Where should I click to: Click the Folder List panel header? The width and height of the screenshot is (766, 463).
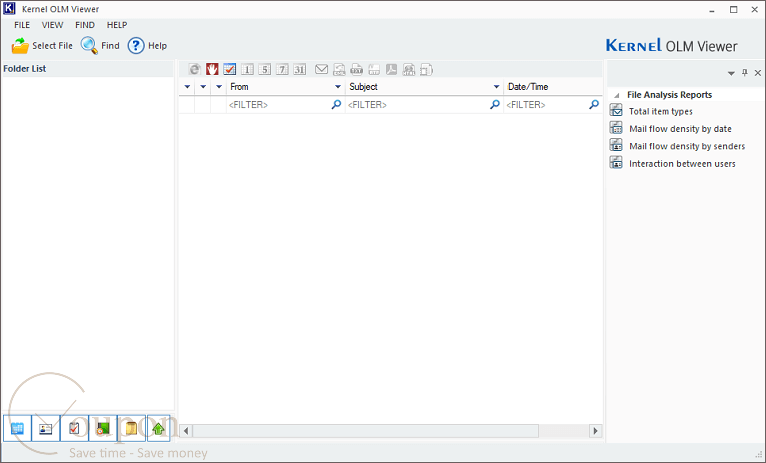coord(87,69)
